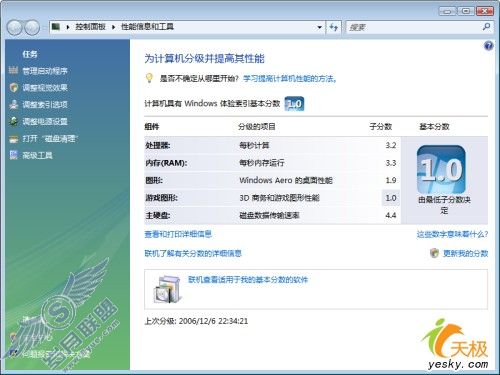Viewport: 500px width, 375px height.
Task: Select the 内存(RAM) row label
Action: click(166, 163)
